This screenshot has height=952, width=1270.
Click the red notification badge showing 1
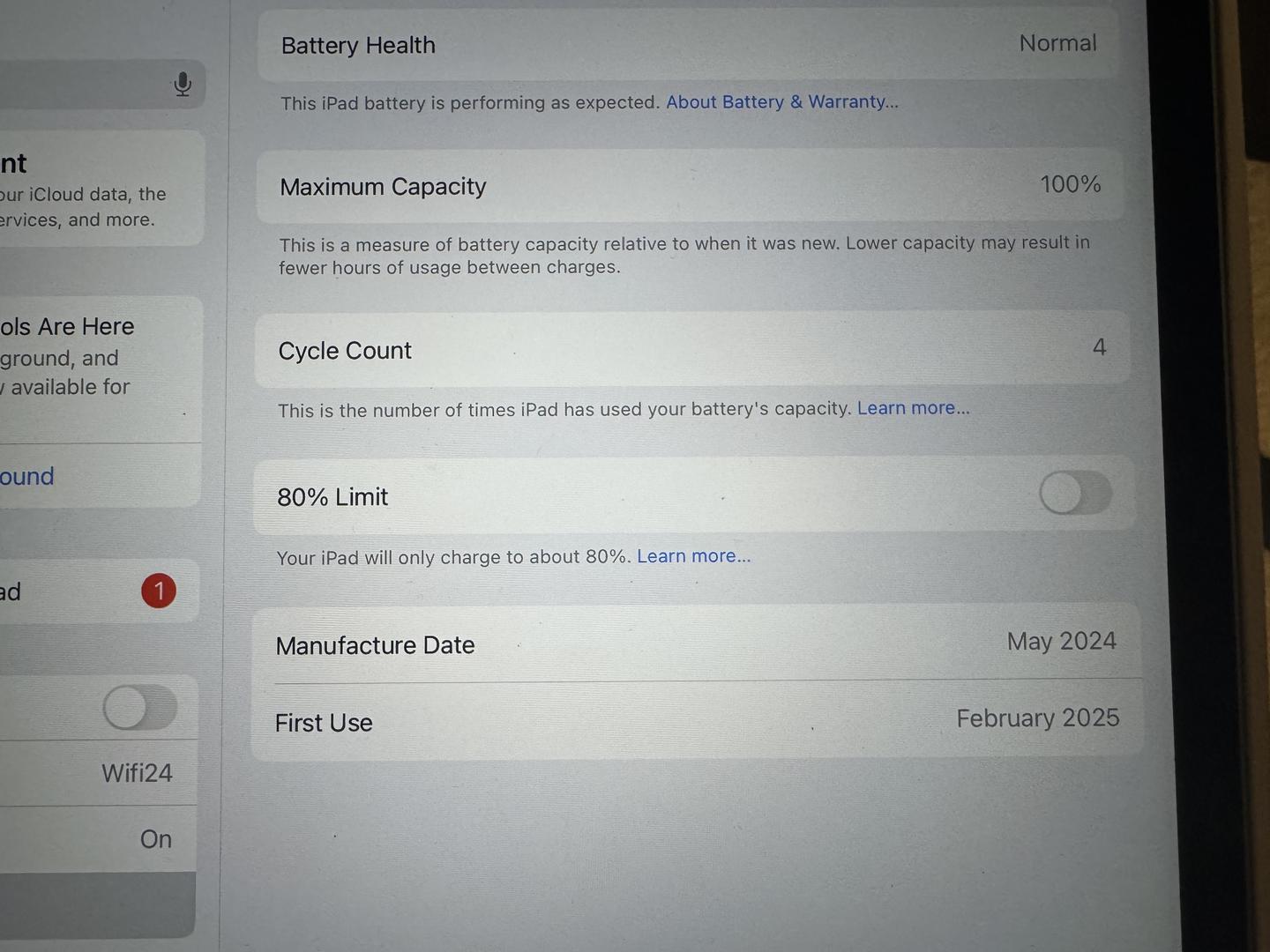pyautogui.click(x=159, y=591)
